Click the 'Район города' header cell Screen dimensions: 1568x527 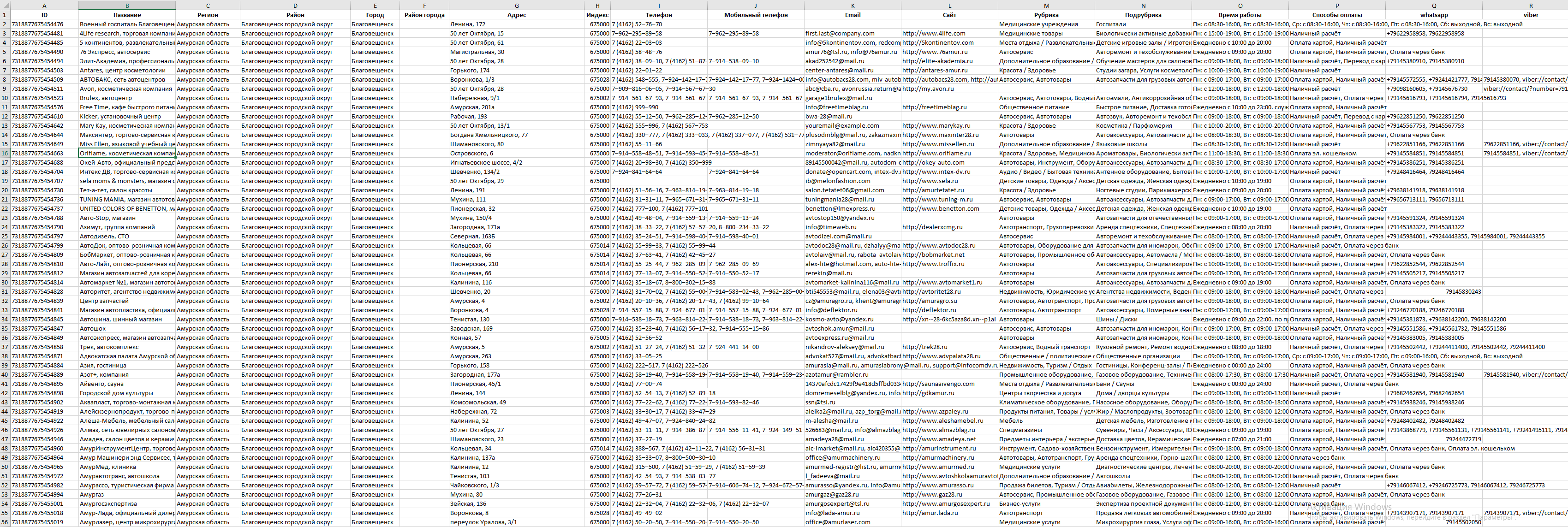424,15
